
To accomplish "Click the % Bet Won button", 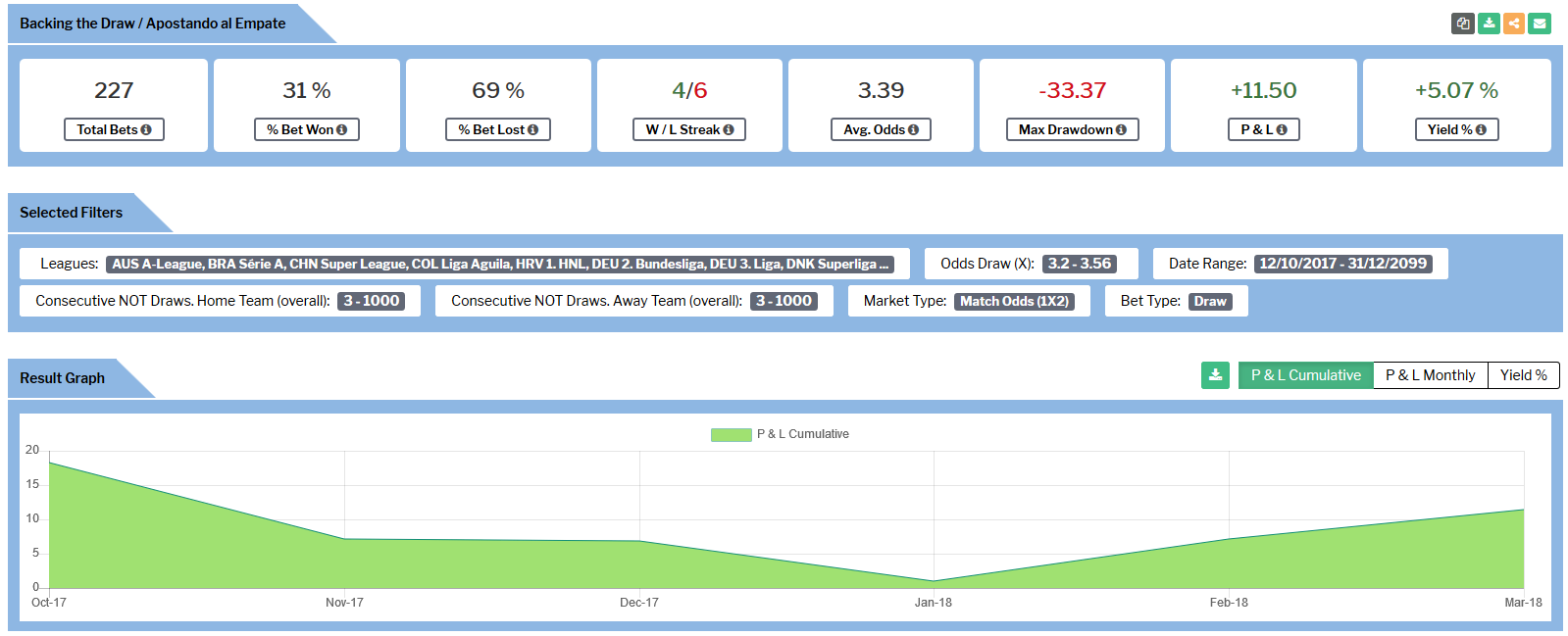I will tap(306, 129).
